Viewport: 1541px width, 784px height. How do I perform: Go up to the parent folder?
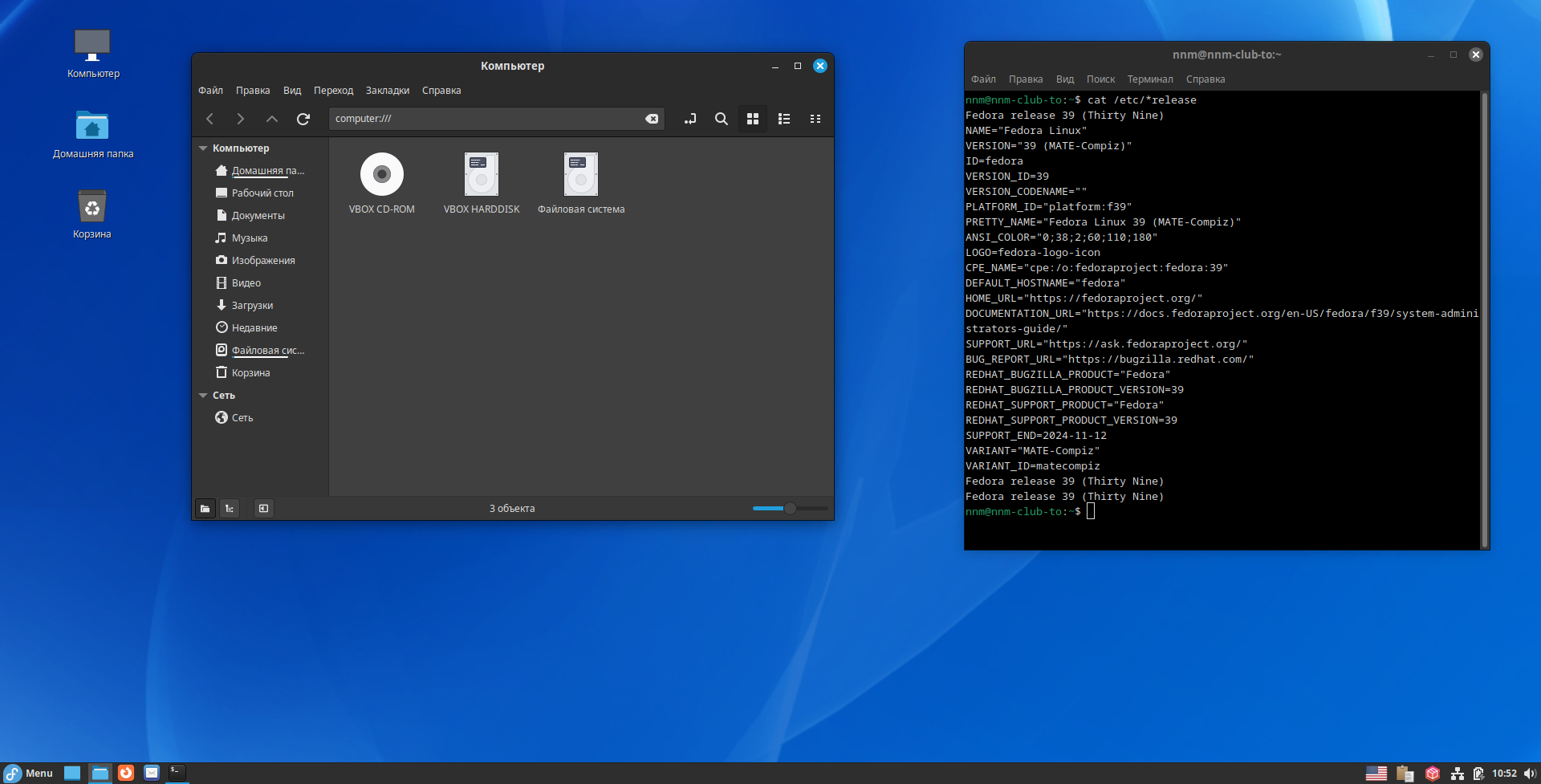pyautogui.click(x=271, y=119)
